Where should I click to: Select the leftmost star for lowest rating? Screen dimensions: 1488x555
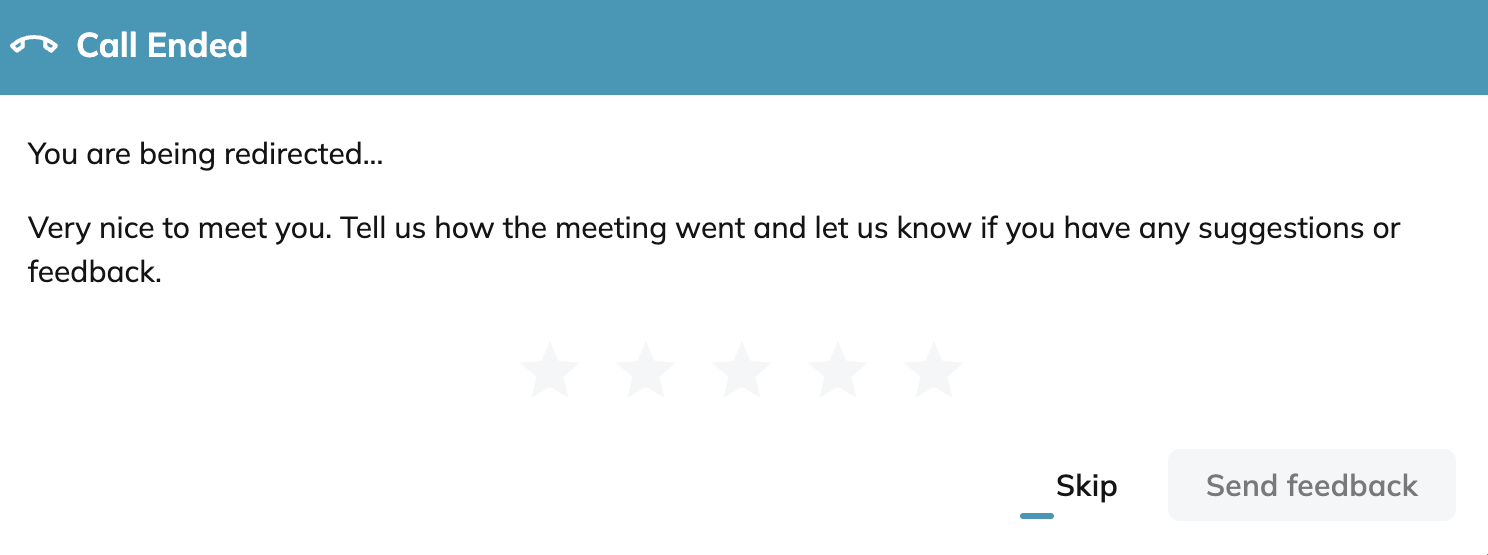coord(550,368)
